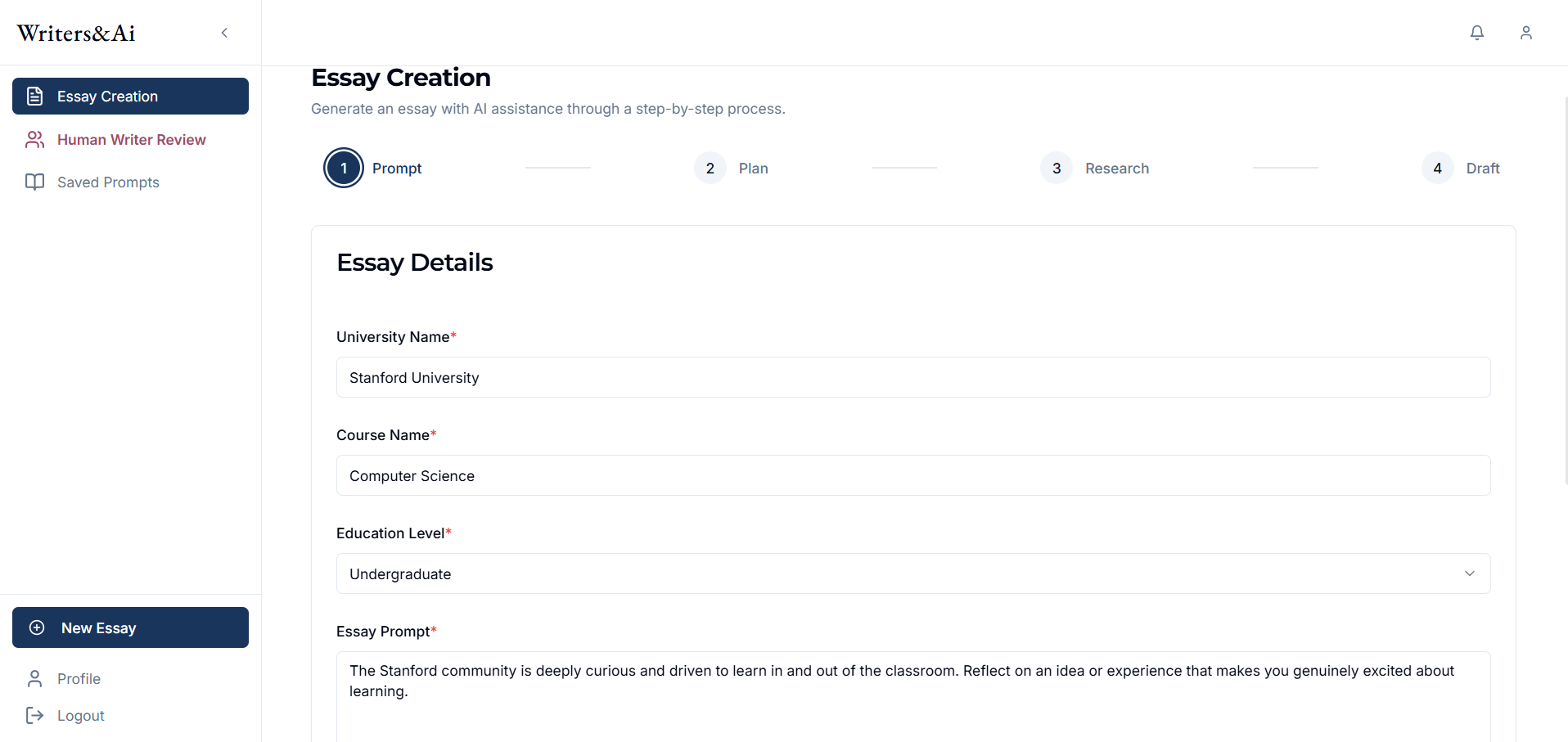The height and width of the screenshot is (742, 1568).
Task: Open Saved Prompts in sidebar
Action: 108,182
